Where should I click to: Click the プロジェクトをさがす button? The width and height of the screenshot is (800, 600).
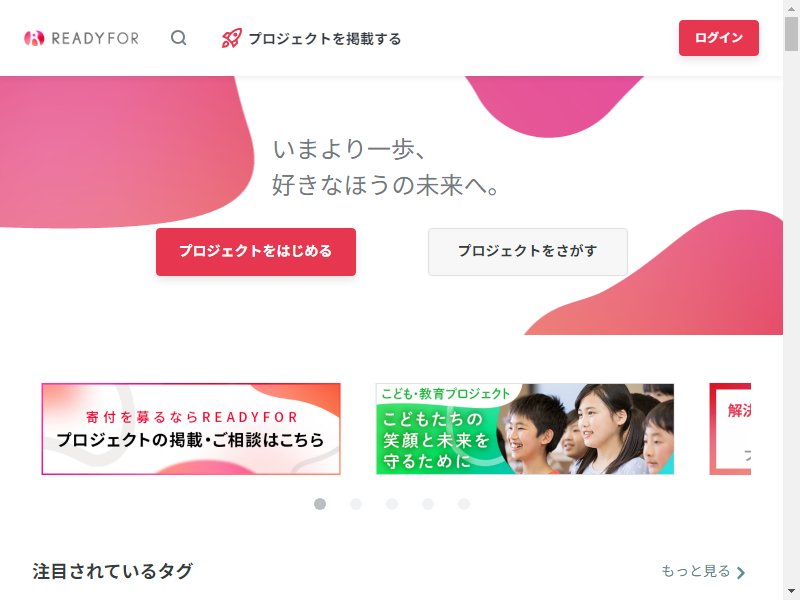[x=528, y=252]
